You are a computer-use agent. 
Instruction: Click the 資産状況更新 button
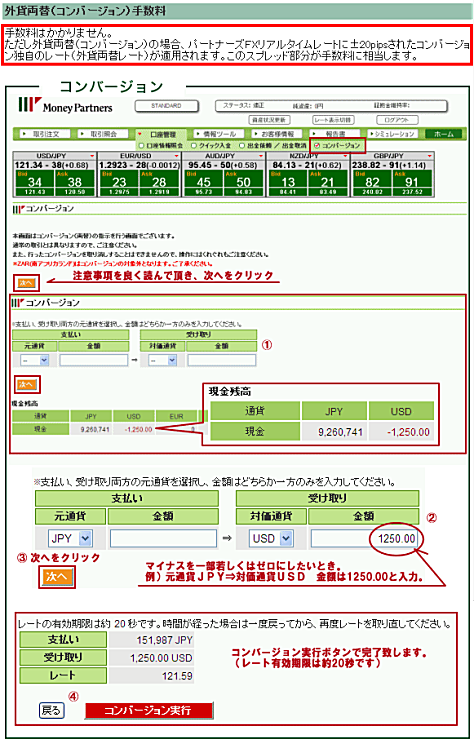tap(269, 120)
